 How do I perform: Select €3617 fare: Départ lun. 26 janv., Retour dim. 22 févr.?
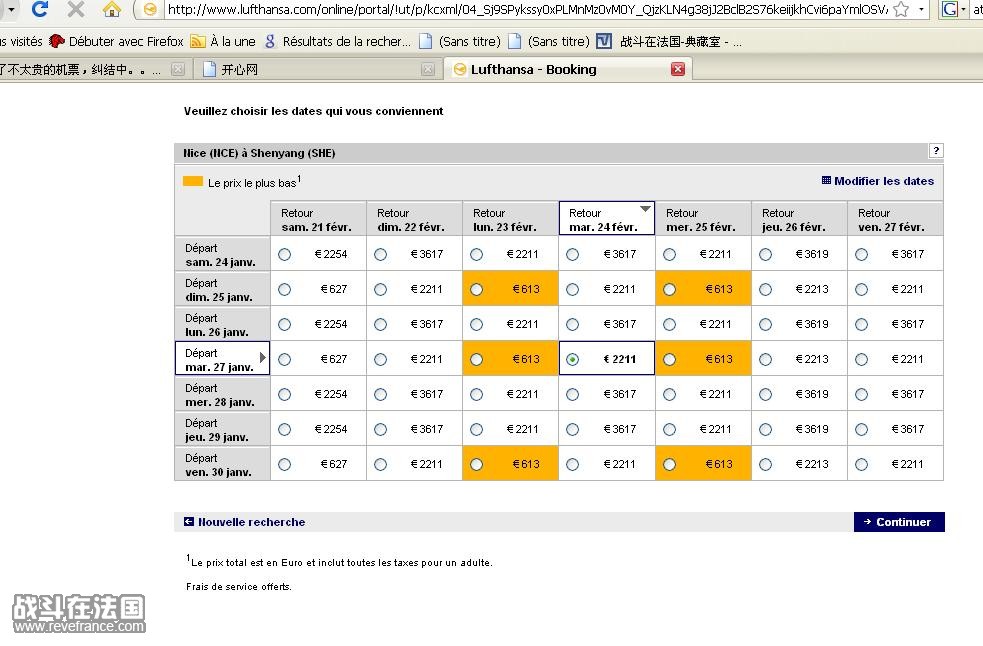(381, 325)
